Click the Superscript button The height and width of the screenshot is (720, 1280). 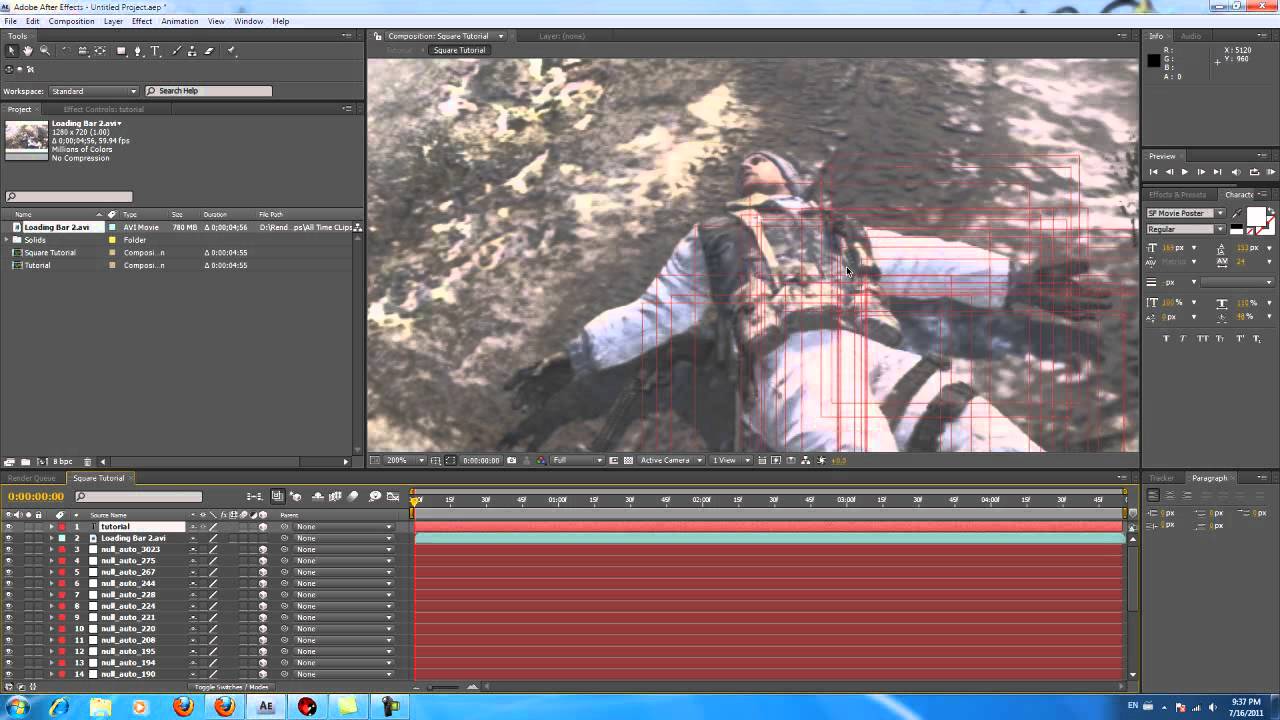click(1241, 339)
